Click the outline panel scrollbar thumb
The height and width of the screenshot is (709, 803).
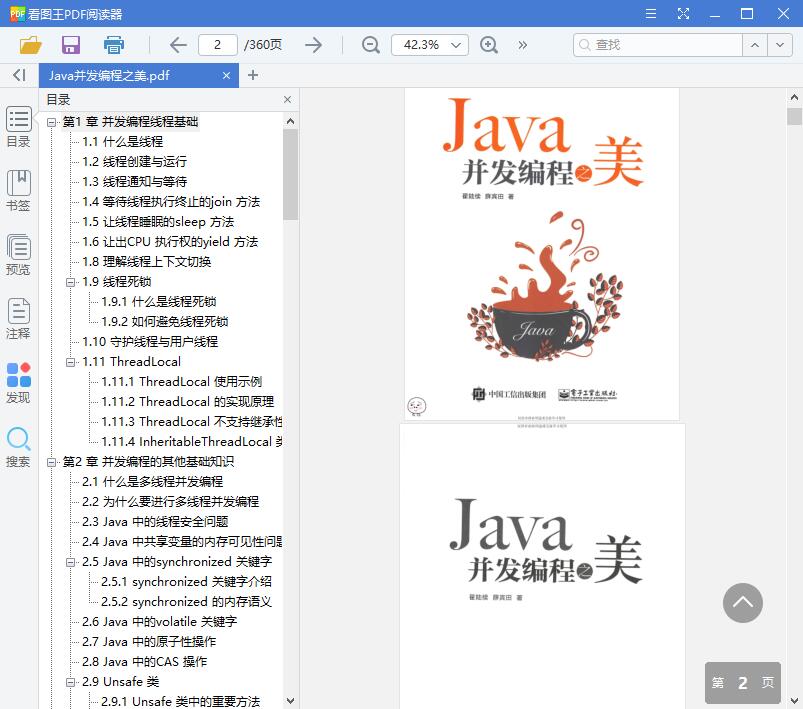pyautogui.click(x=290, y=174)
